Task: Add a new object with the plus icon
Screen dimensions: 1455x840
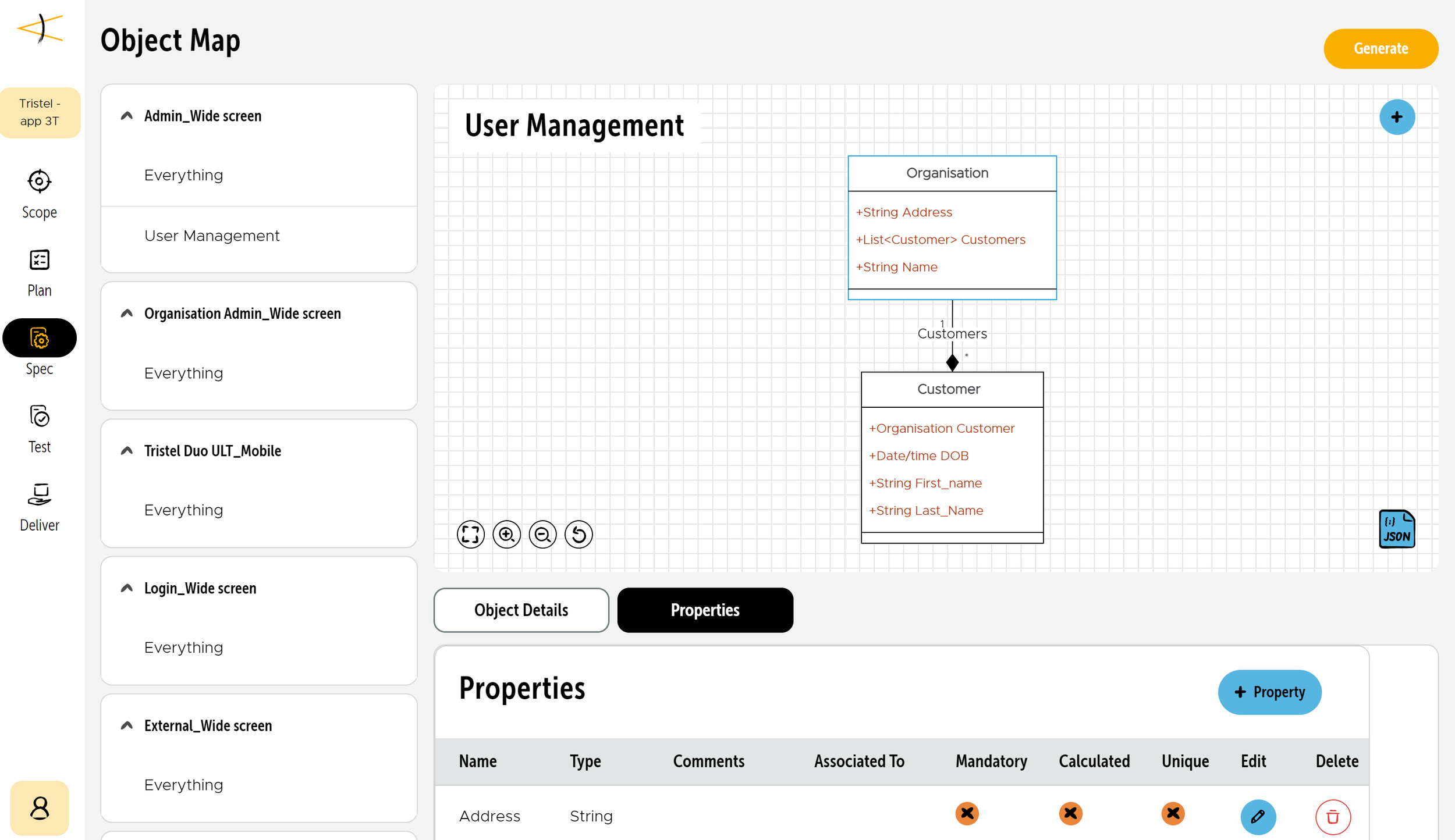Action: pos(1396,117)
